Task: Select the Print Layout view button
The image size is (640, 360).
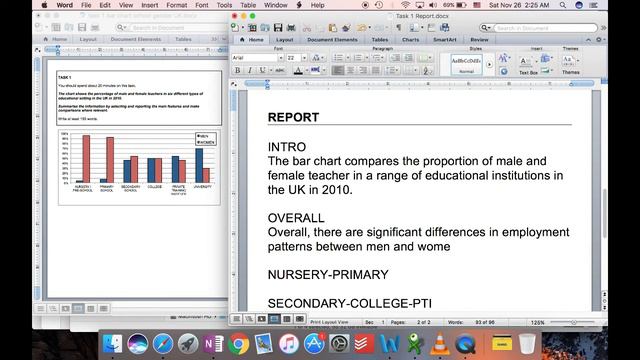Action: click(274, 319)
